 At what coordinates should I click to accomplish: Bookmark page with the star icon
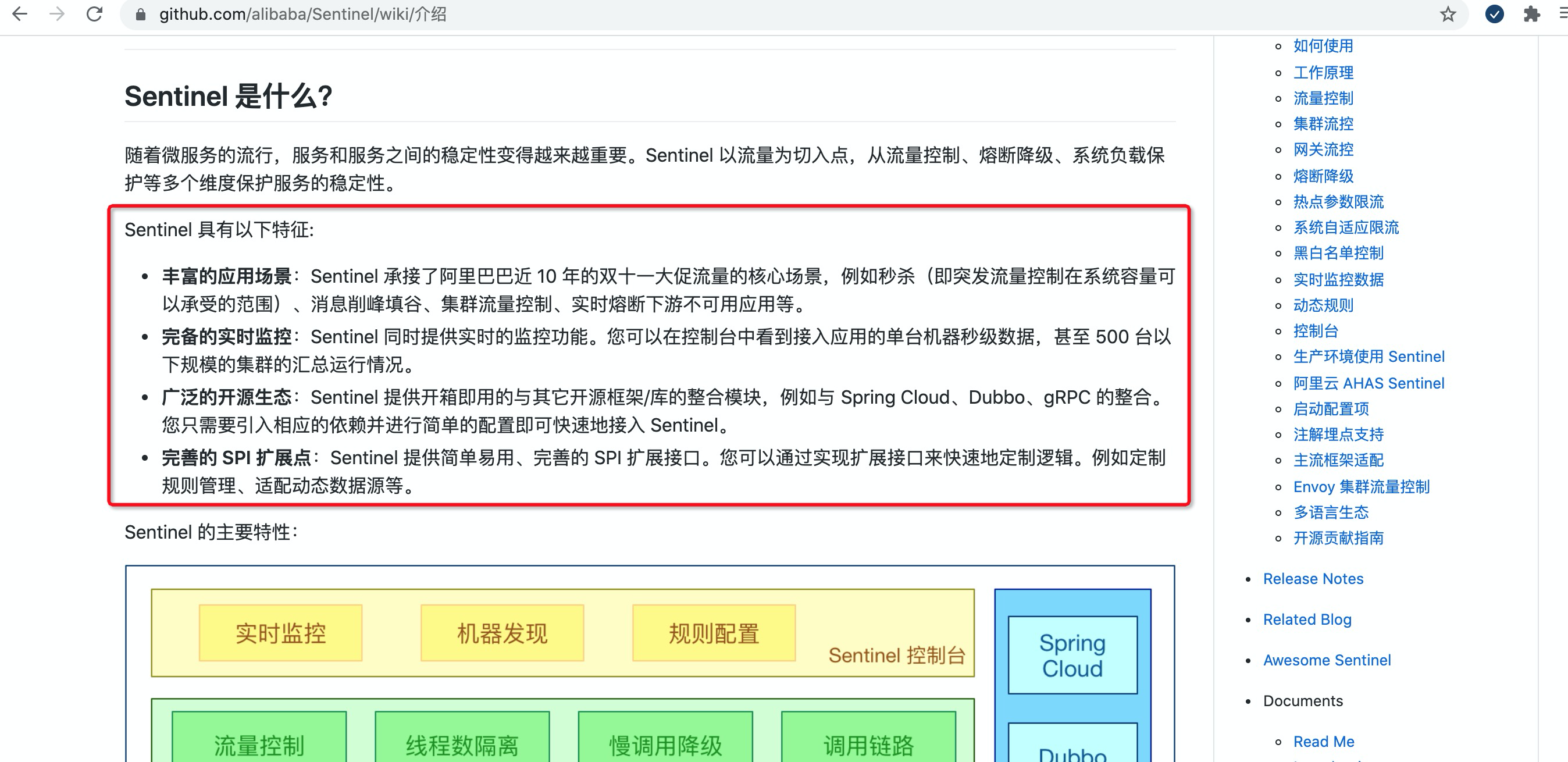click(1448, 15)
